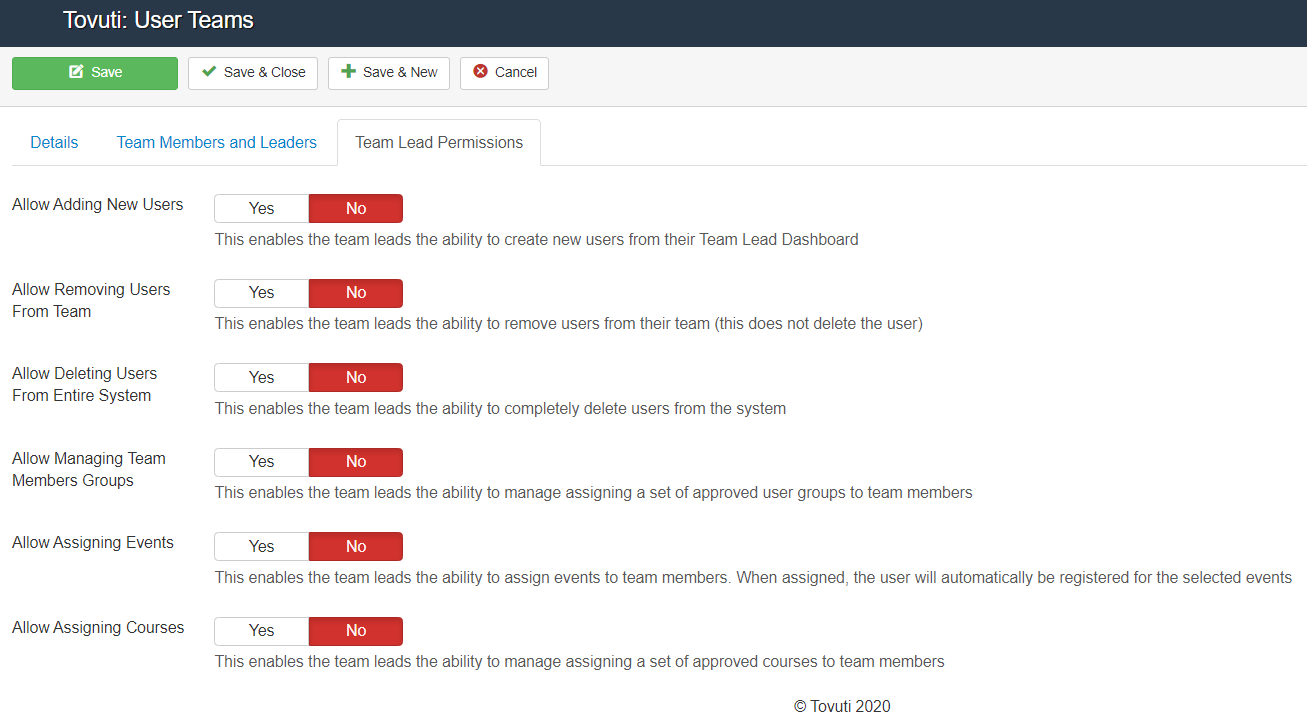Click the green Save button
Screen dimensions: 1307x728
point(95,73)
